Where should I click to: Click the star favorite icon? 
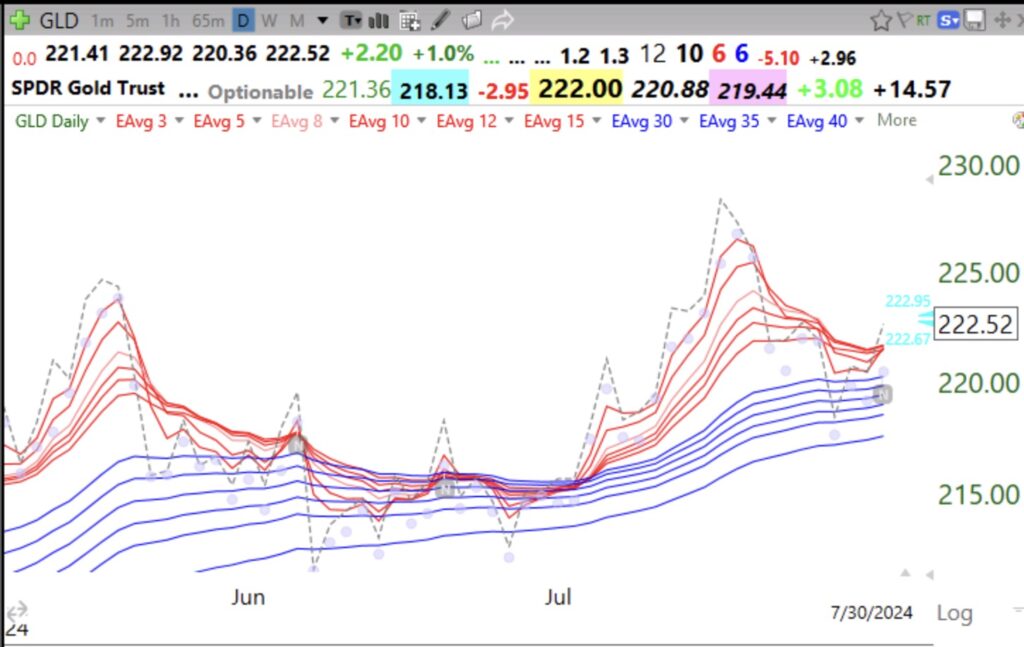click(881, 19)
